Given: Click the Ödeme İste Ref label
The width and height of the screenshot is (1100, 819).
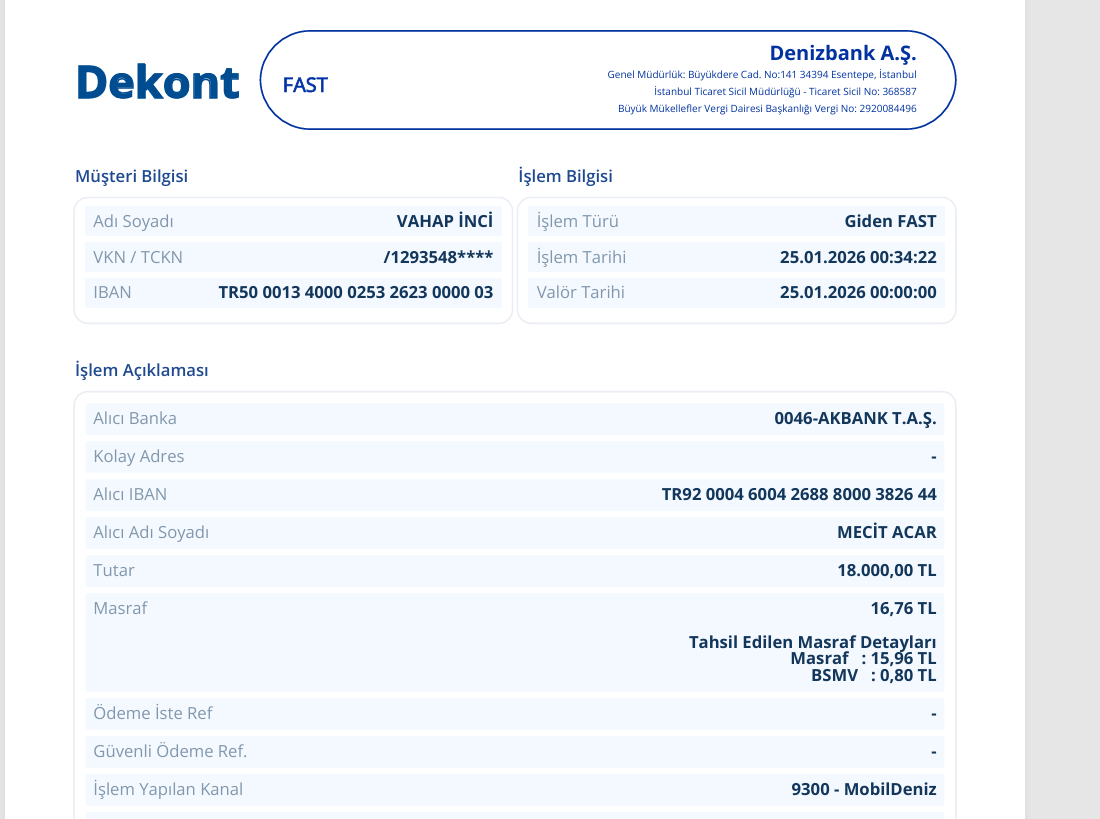Looking at the screenshot, I should tap(152, 713).
